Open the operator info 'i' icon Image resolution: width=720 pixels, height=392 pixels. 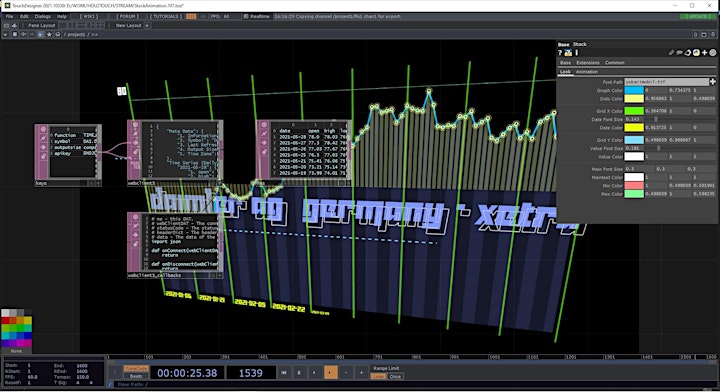[576, 53]
